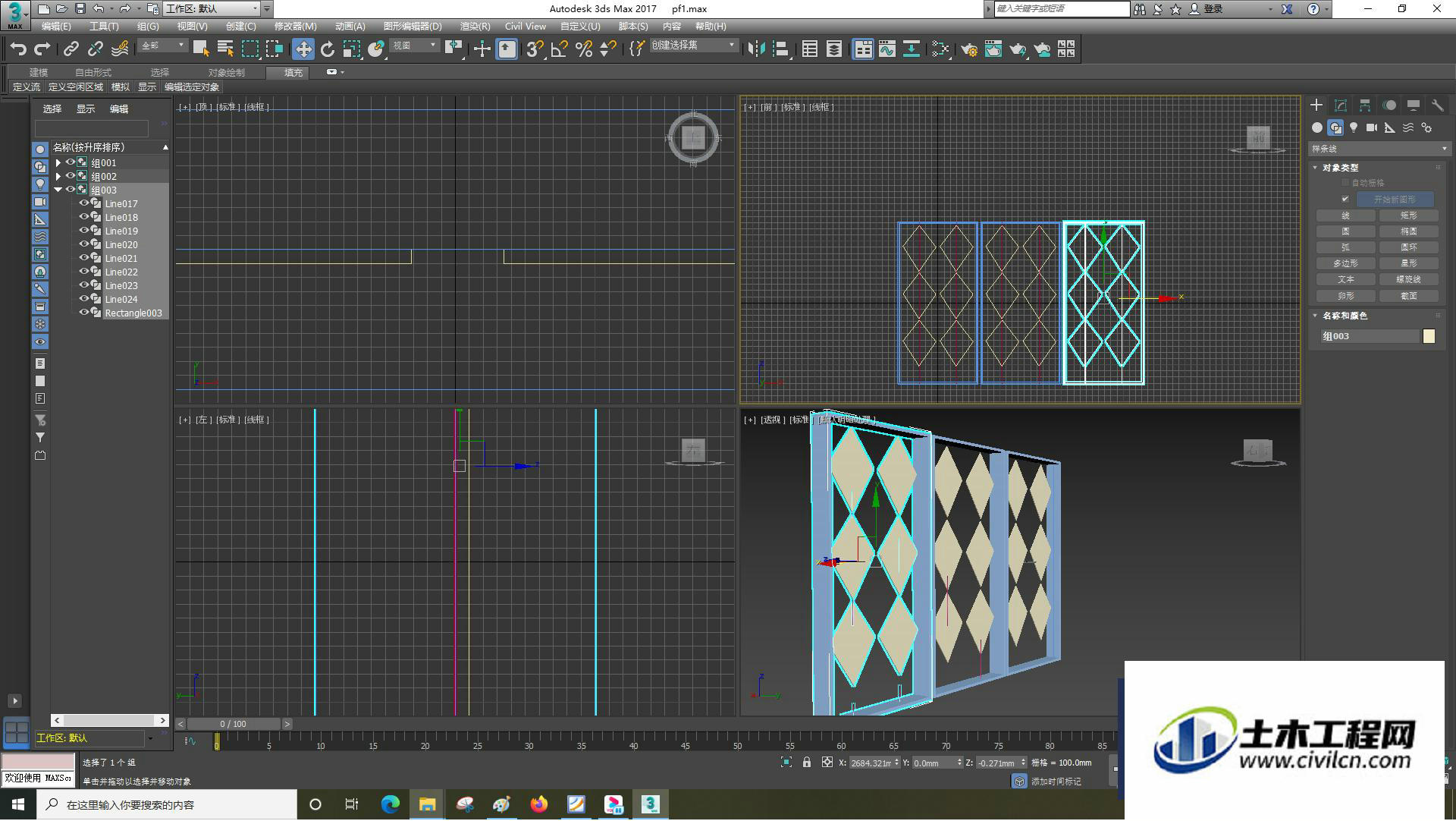Toggle the 3D Snaps button
The width and height of the screenshot is (1456, 821).
pos(535,49)
